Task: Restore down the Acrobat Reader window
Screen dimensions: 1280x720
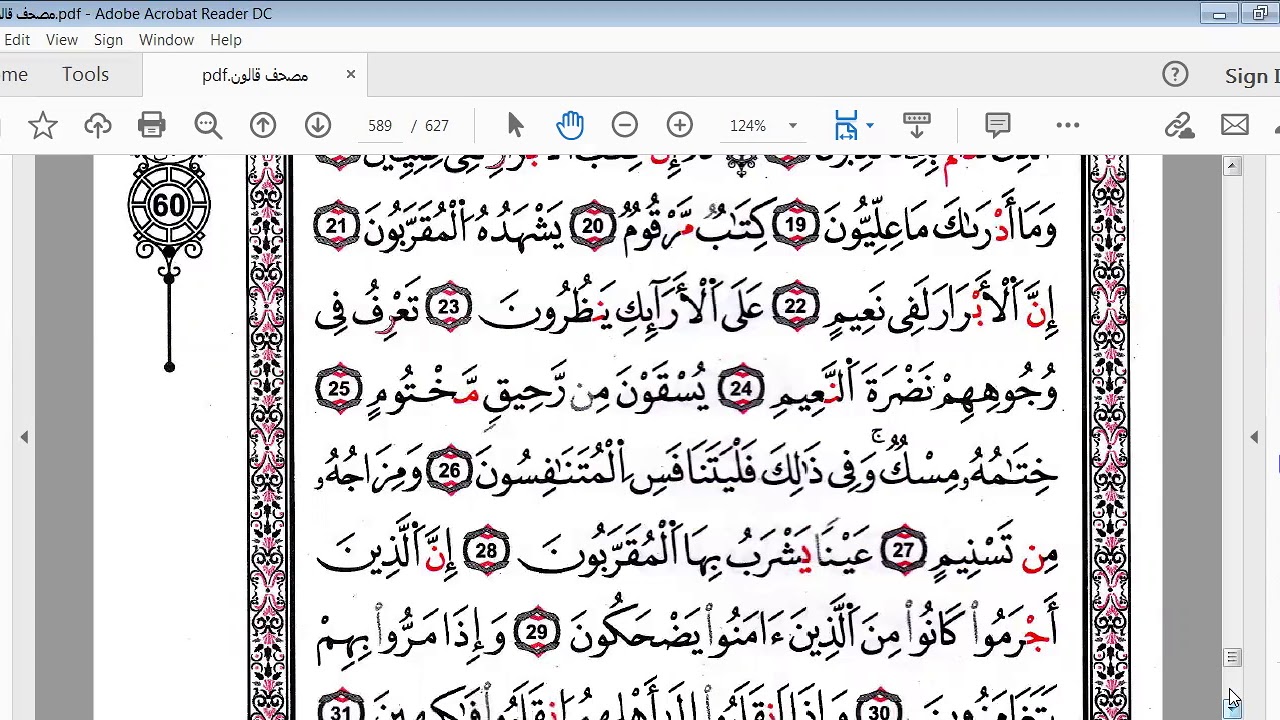Action: point(1259,14)
